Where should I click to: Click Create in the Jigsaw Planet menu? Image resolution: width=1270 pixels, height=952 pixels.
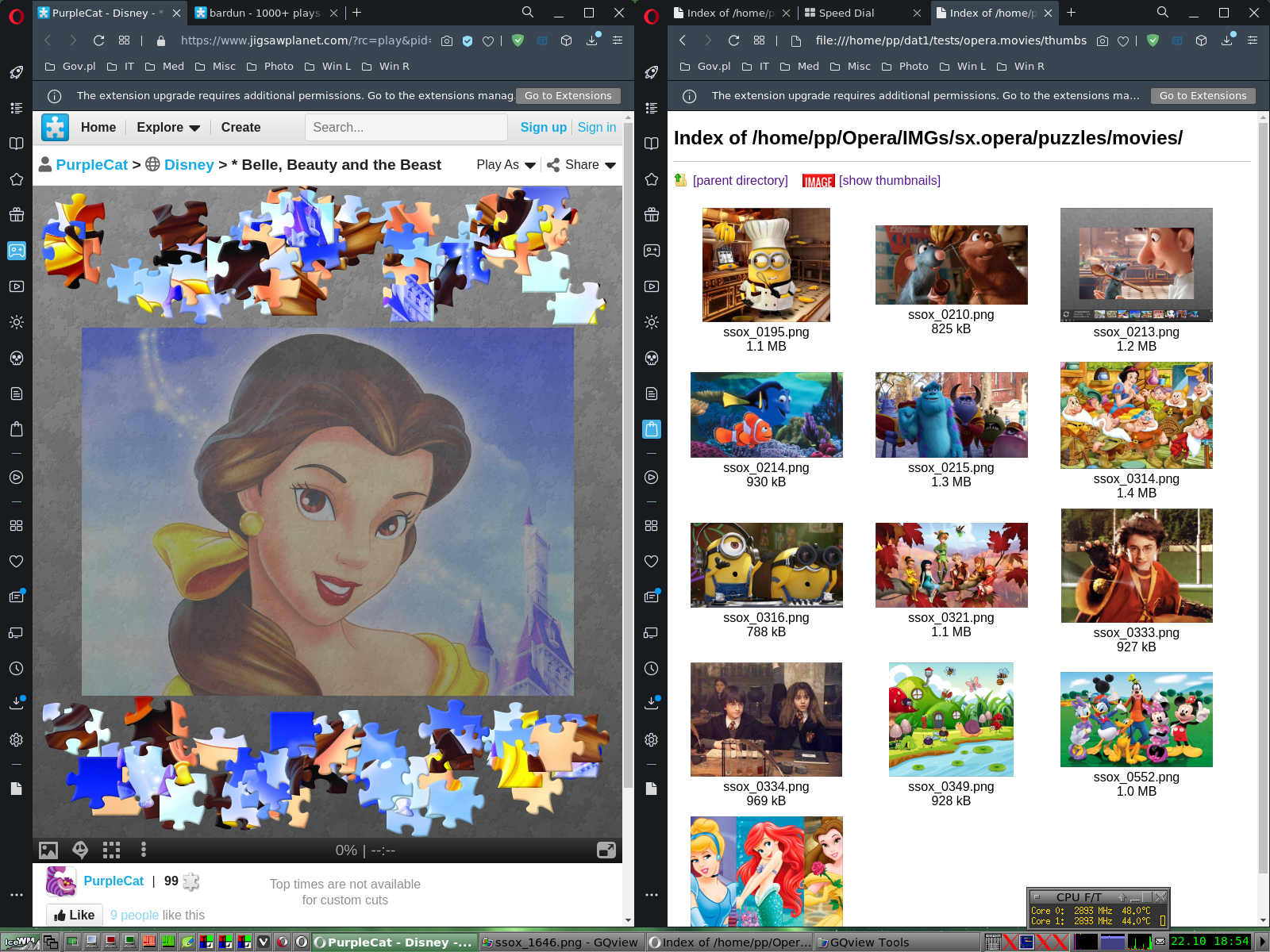241,127
